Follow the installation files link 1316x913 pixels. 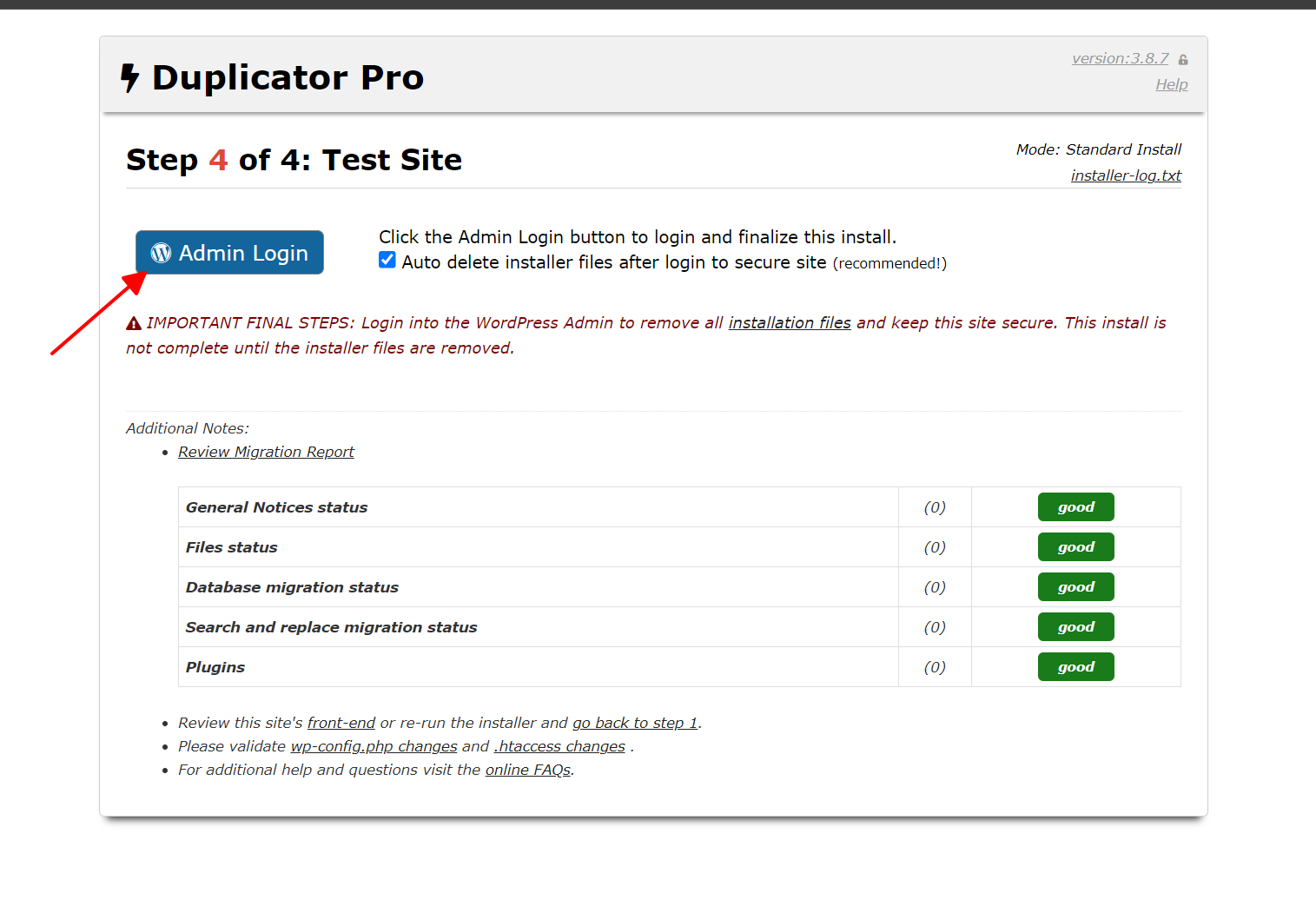pos(789,323)
